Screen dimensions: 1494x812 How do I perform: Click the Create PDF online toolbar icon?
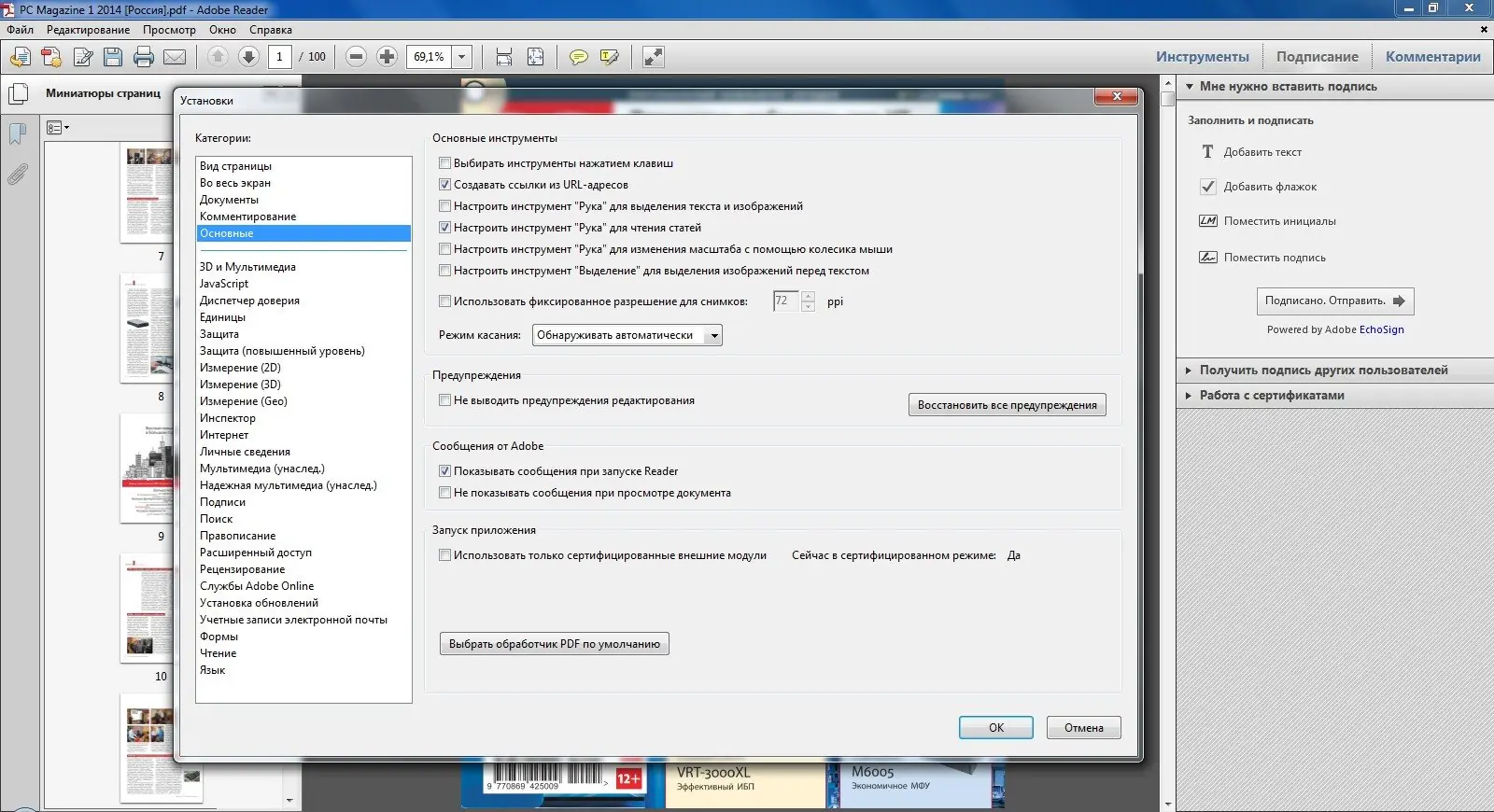click(x=20, y=57)
